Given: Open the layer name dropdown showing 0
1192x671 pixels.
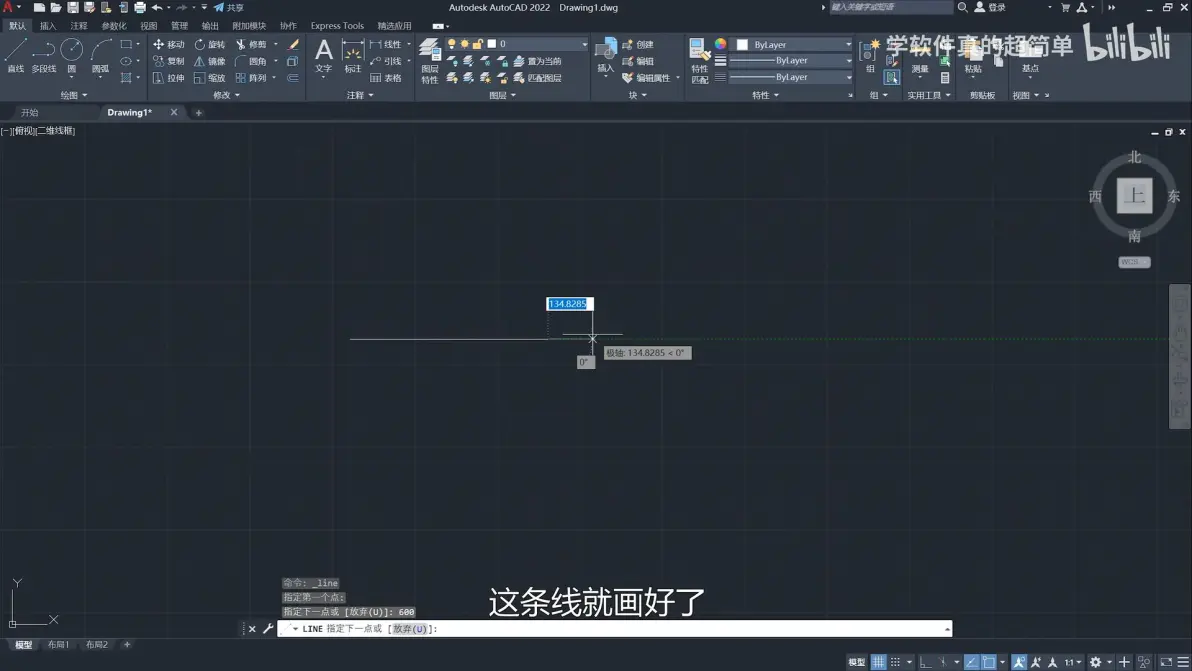Looking at the screenshot, I should click(540, 44).
